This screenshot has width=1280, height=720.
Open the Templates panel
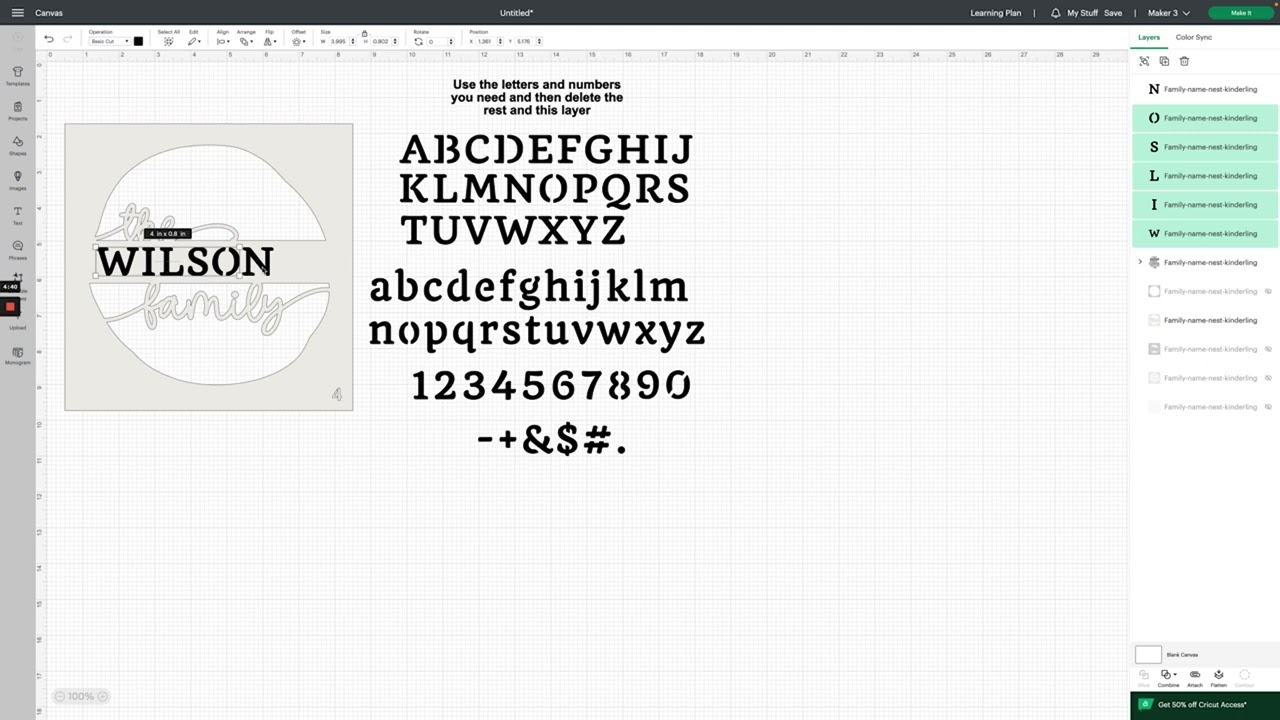(17, 75)
